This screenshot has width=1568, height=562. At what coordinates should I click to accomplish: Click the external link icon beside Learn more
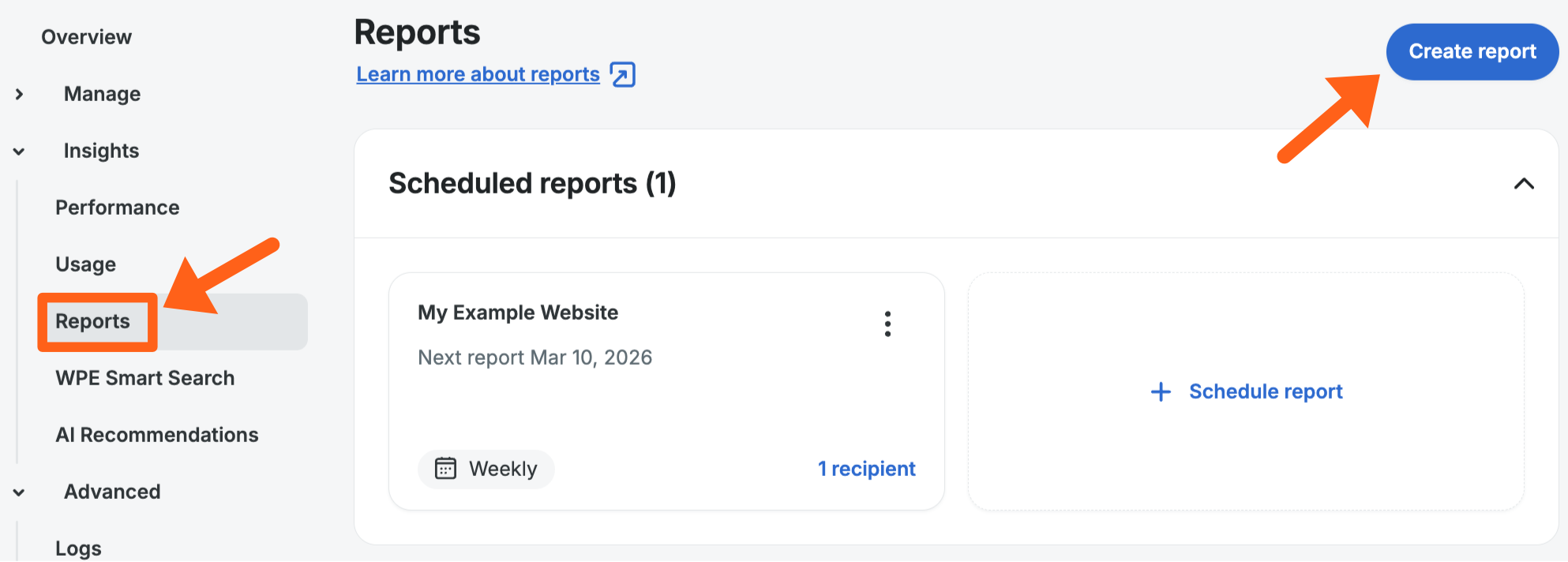623,74
